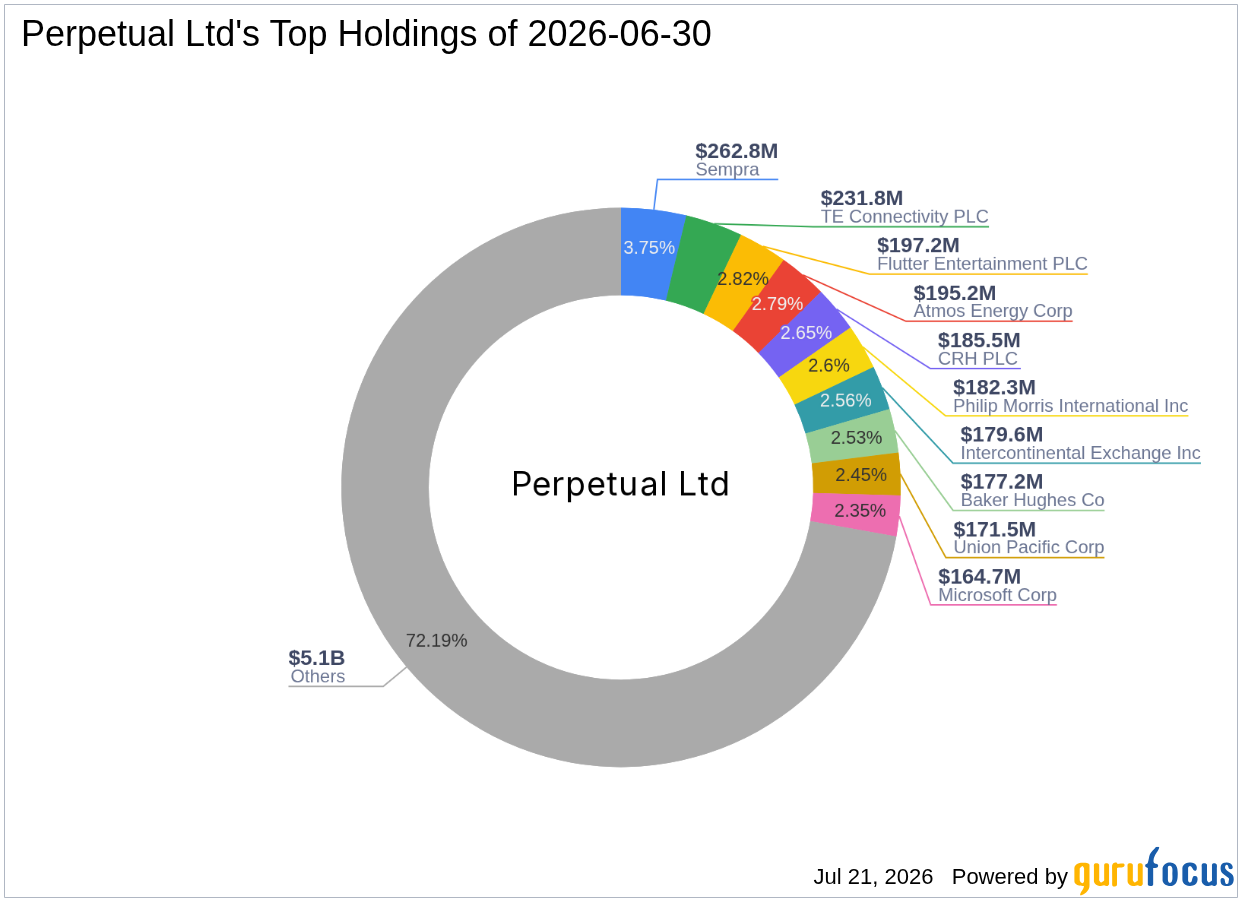Click the $197.2M value
This screenshot has width=1242, height=902.
(x=918, y=245)
